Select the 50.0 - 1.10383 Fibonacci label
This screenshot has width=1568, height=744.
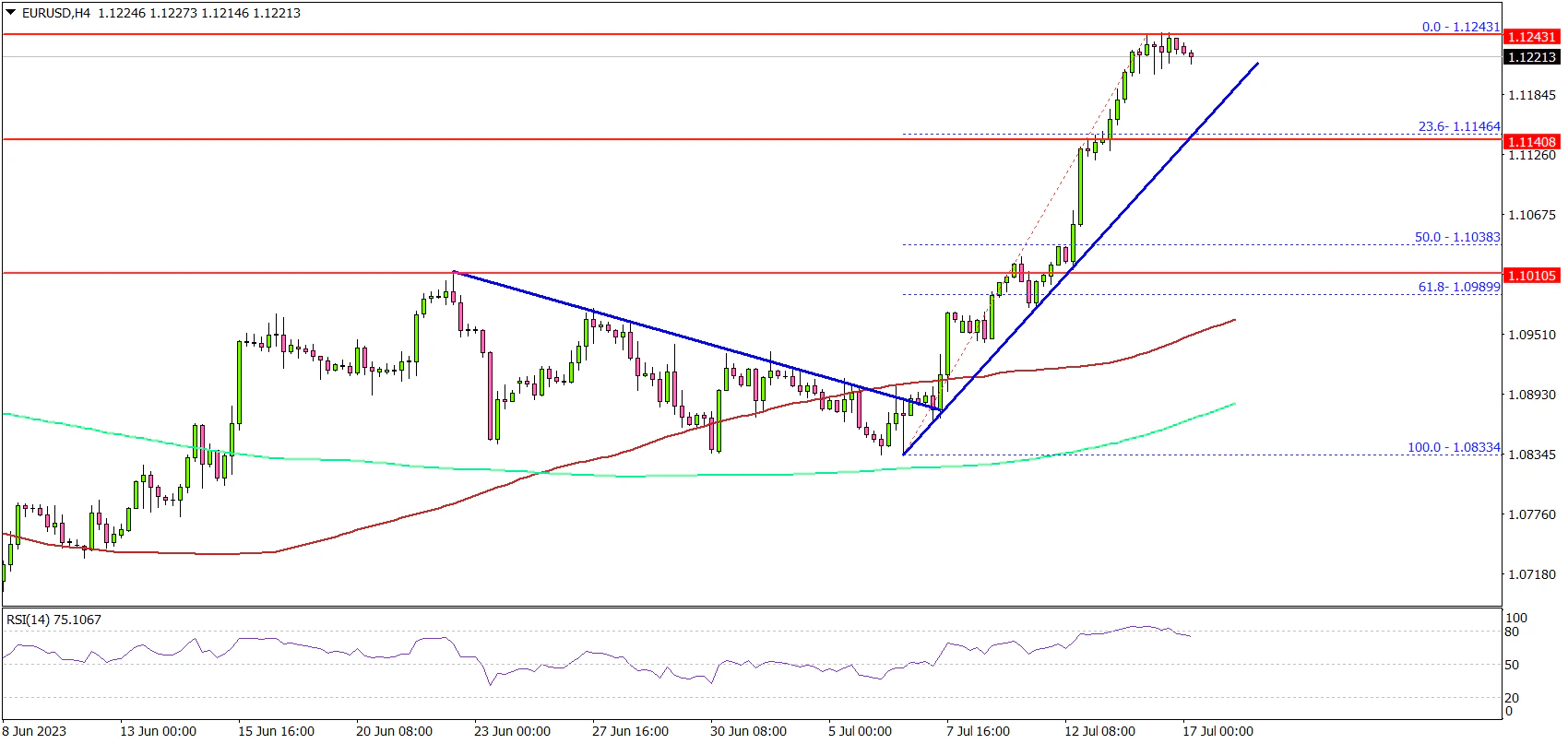point(1456,237)
